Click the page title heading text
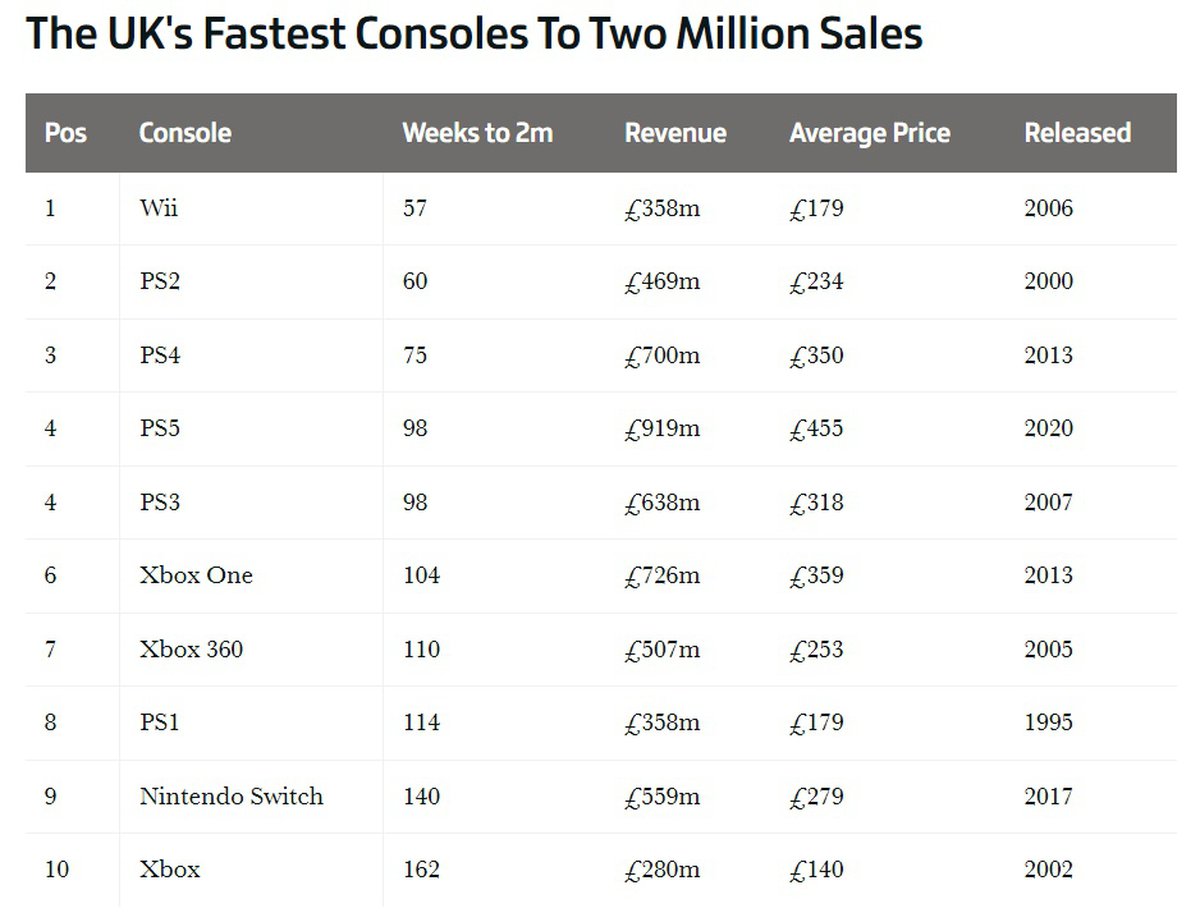 coord(473,34)
